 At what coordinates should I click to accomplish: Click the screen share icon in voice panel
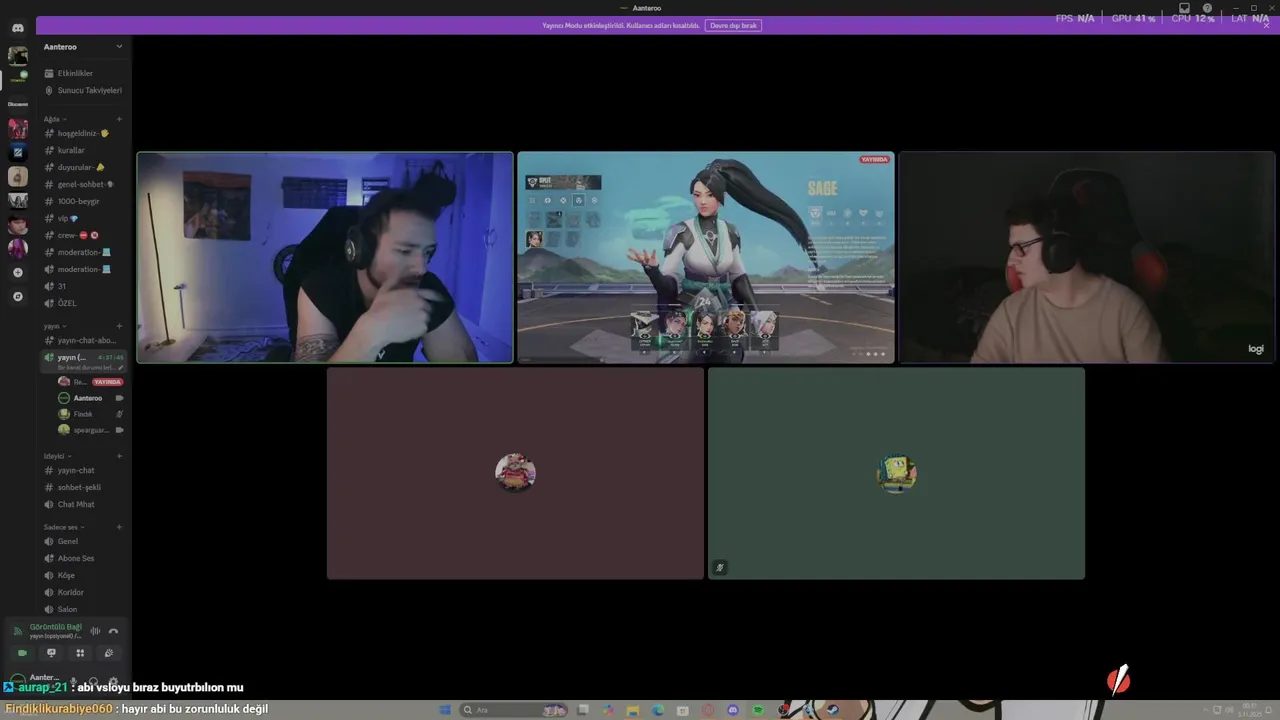[x=51, y=653]
